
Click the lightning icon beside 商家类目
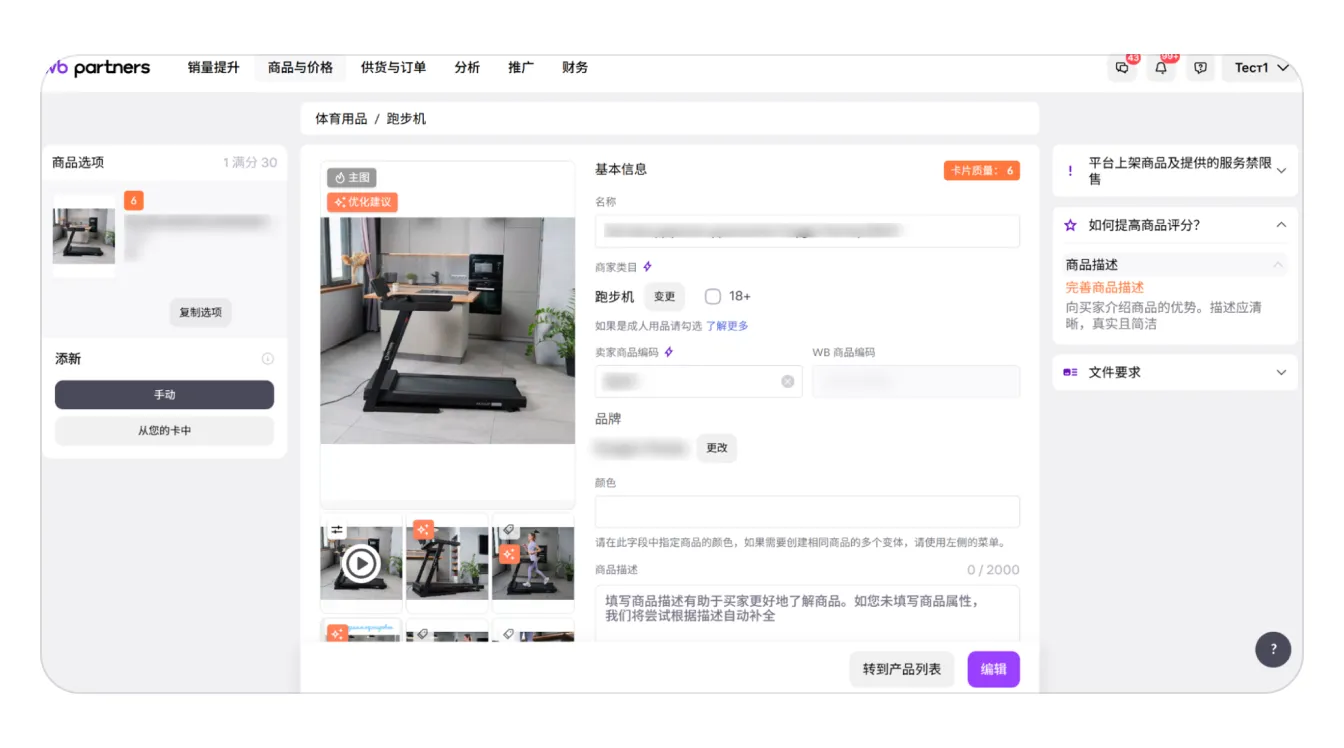click(648, 267)
